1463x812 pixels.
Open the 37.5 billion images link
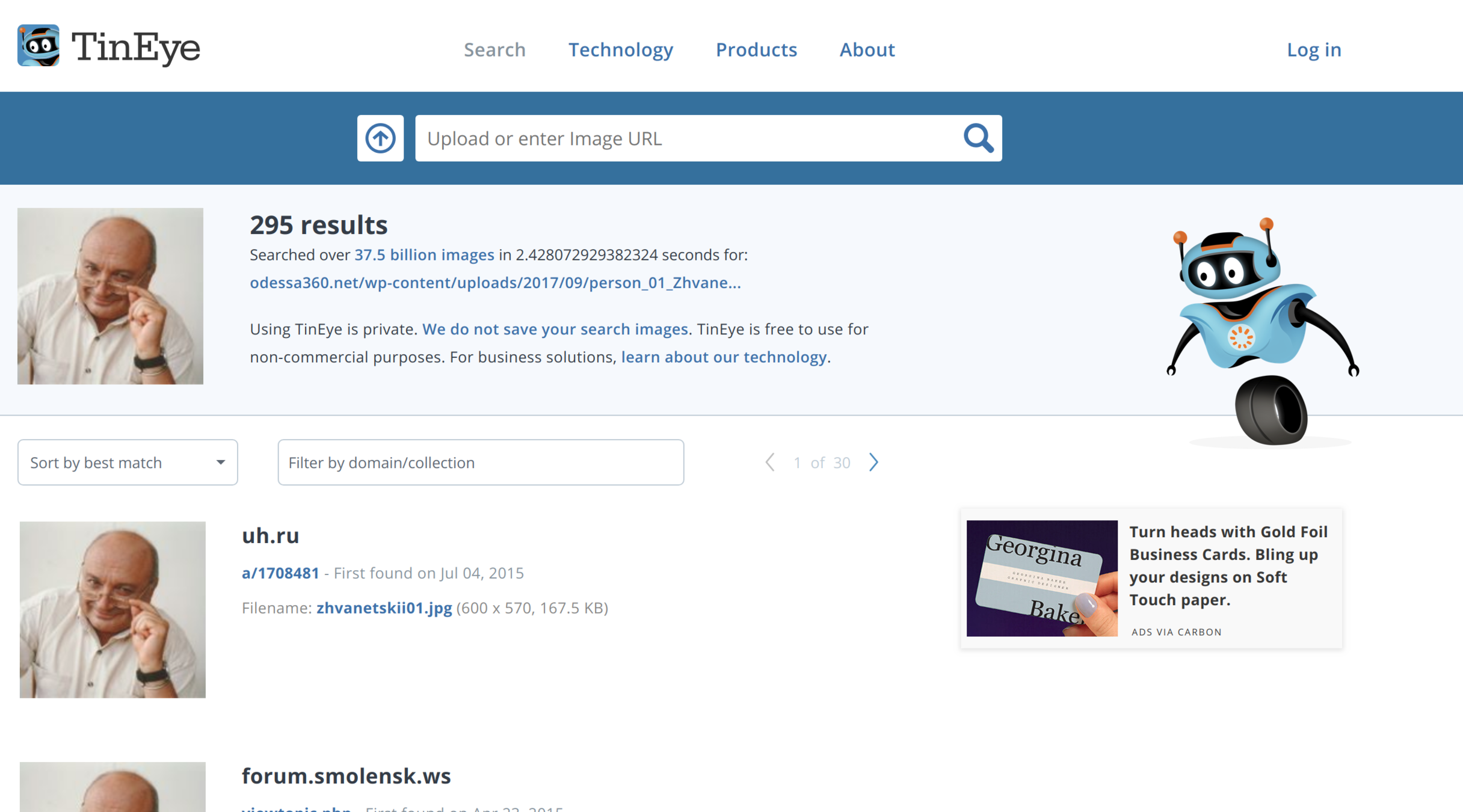click(x=424, y=254)
